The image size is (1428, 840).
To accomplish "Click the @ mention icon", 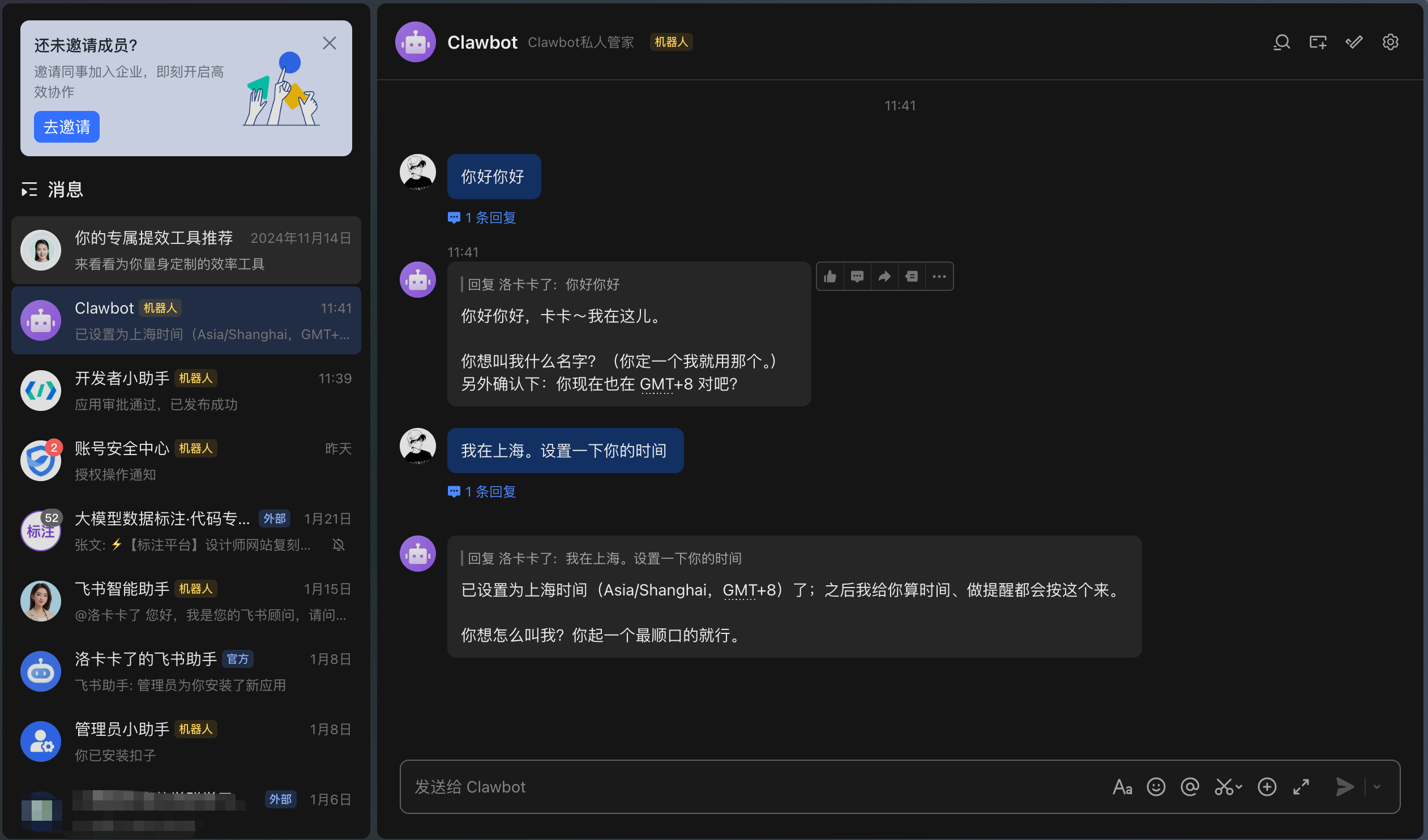I will point(1190,787).
